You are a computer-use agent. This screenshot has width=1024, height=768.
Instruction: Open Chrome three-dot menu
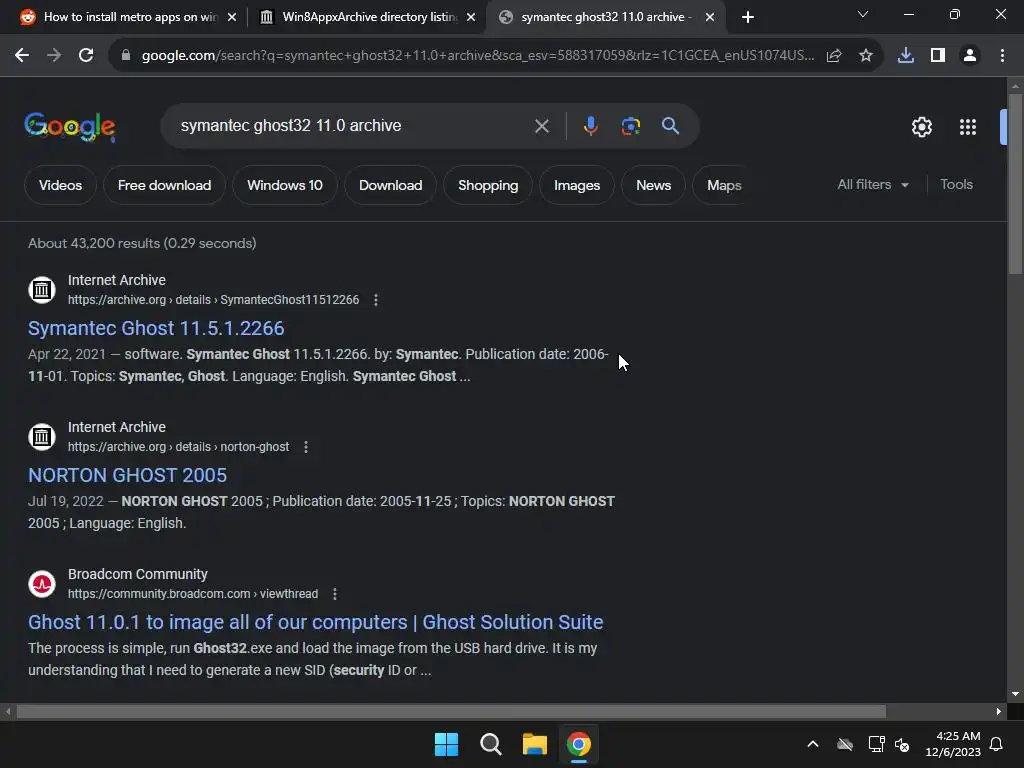coord(1002,56)
